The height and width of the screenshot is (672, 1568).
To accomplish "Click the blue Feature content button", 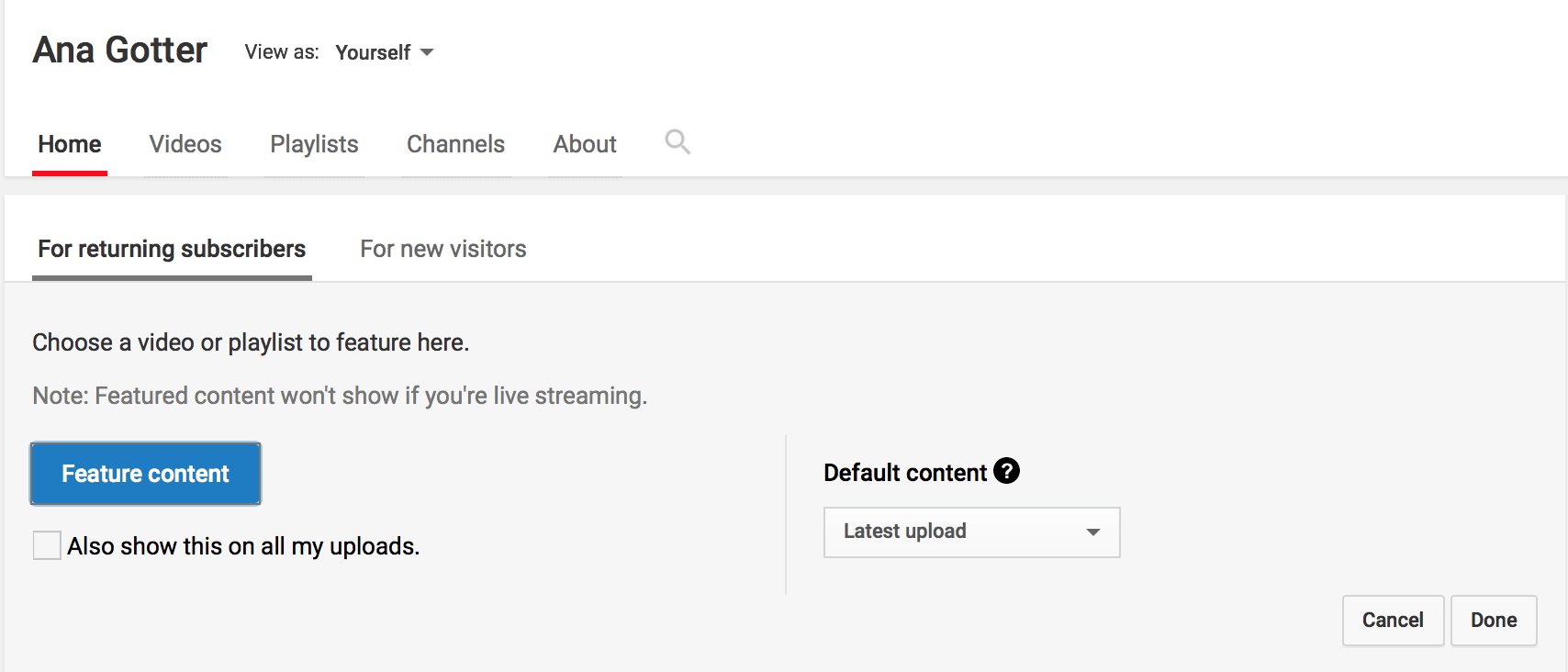I will point(146,474).
